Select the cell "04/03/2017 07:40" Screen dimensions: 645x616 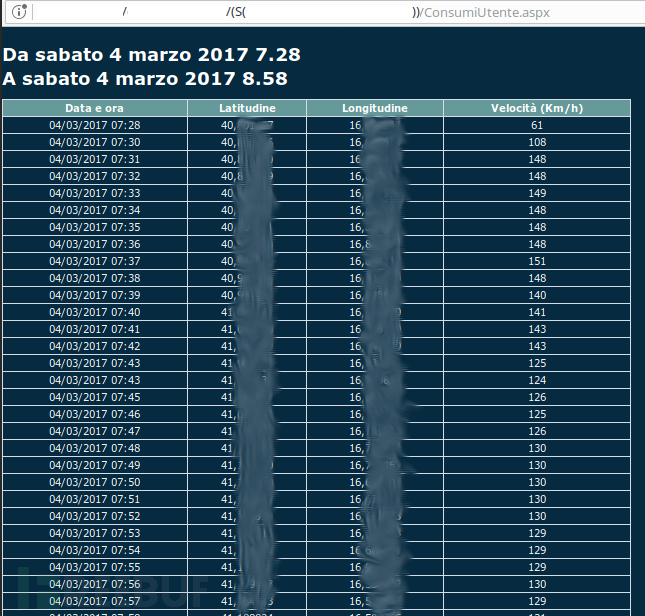click(x=95, y=312)
